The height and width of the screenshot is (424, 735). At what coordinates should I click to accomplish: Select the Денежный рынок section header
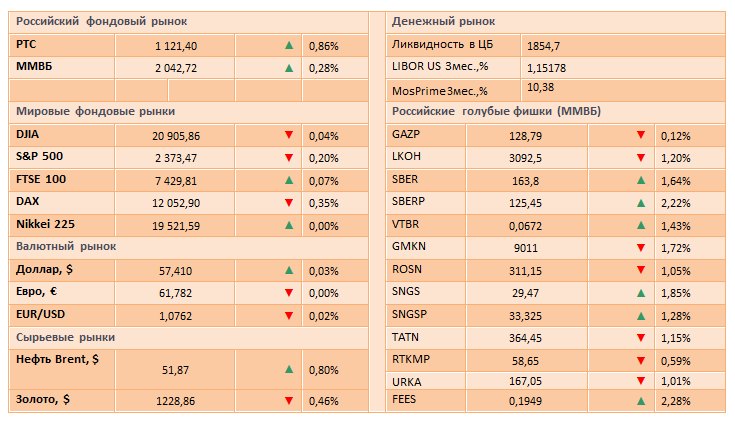pyautogui.click(x=444, y=21)
